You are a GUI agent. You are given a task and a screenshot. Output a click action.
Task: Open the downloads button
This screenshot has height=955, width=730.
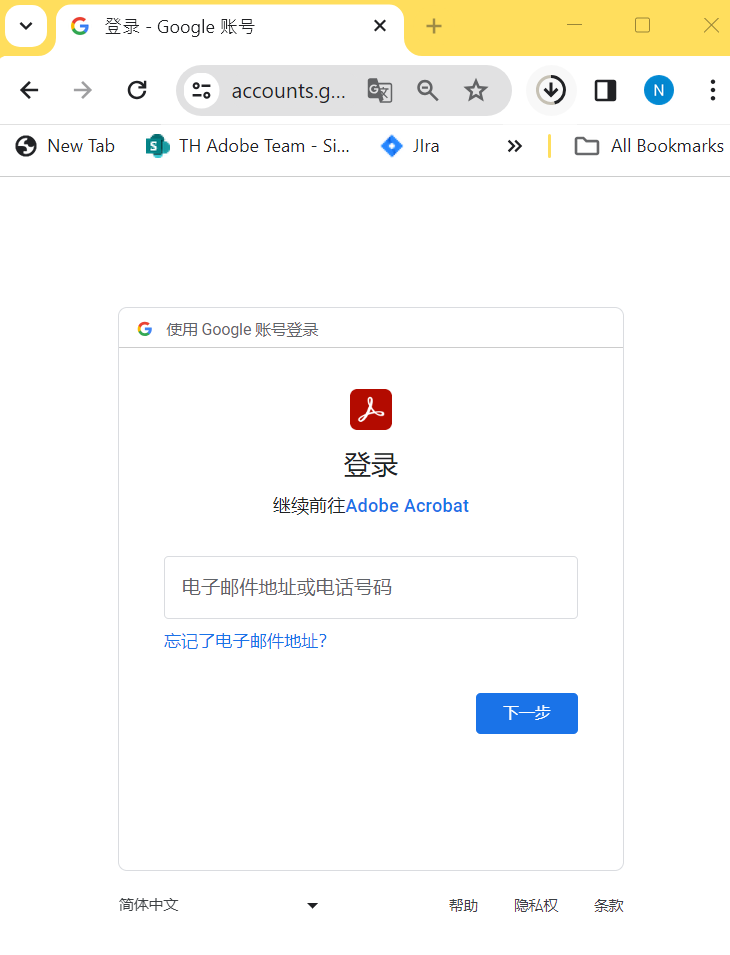tap(551, 91)
